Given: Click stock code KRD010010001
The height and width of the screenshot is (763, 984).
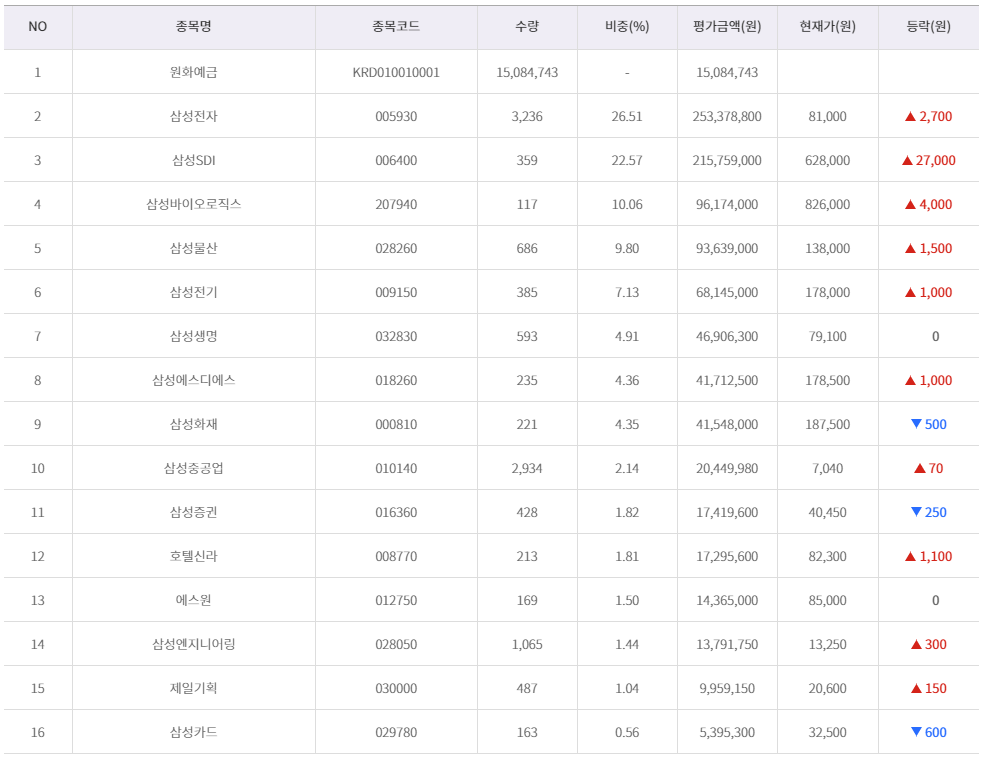Looking at the screenshot, I should [396, 72].
